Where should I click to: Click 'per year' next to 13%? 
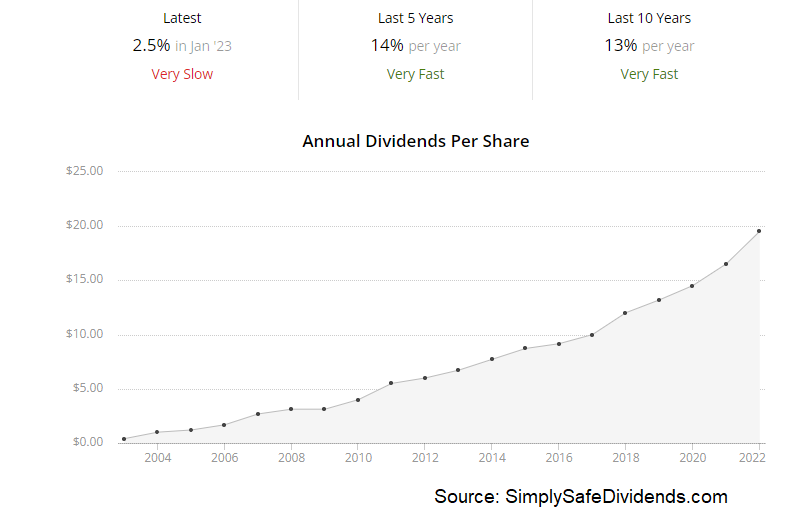[668, 46]
